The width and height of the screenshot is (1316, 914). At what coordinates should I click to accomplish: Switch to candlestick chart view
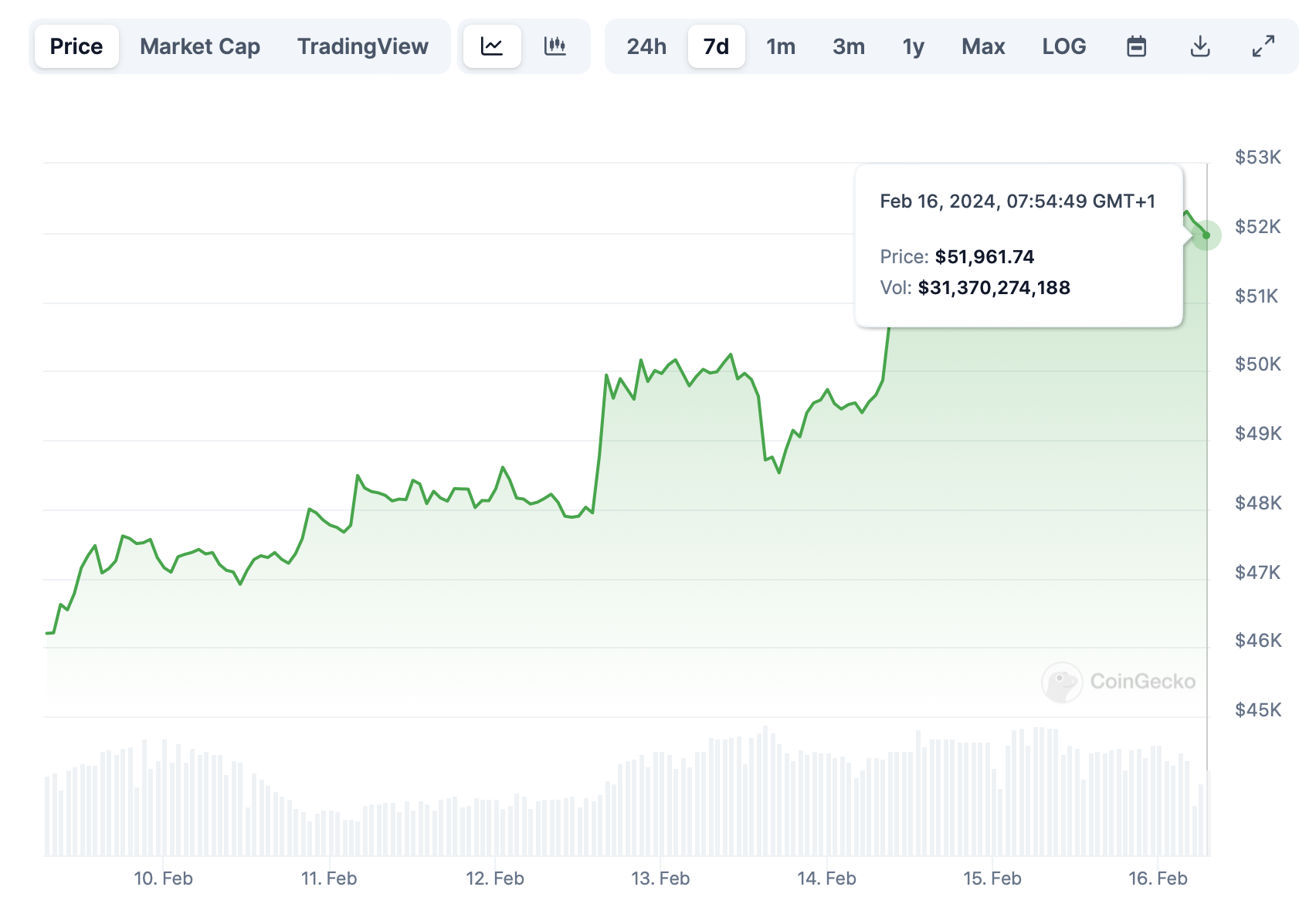pos(555,46)
